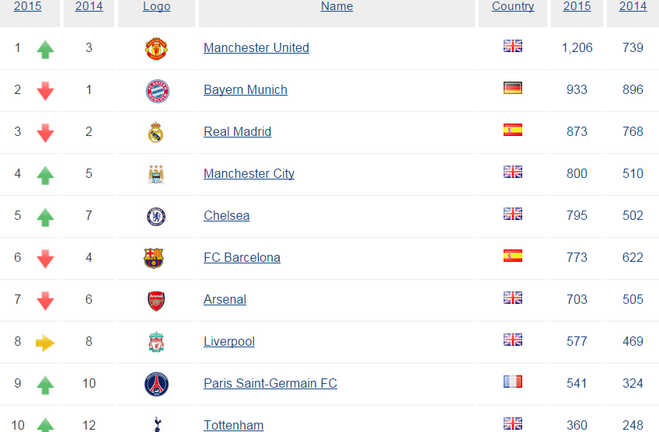The height and width of the screenshot is (432, 659).
Task: Click the Liverpool club logo
Action: [156, 342]
